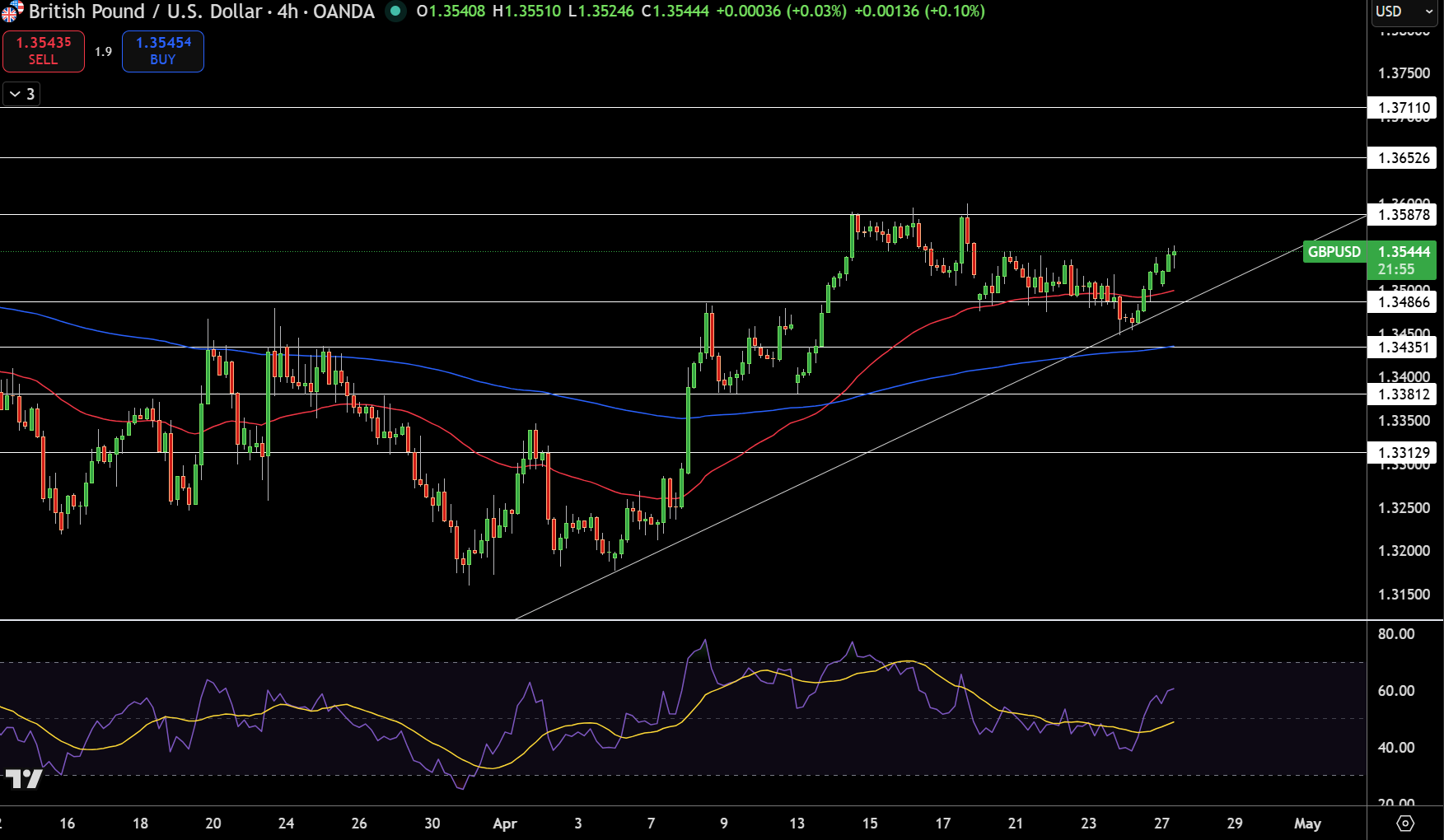Select the 1.35878 price level label
The width and height of the screenshot is (1444, 840).
(1404, 215)
